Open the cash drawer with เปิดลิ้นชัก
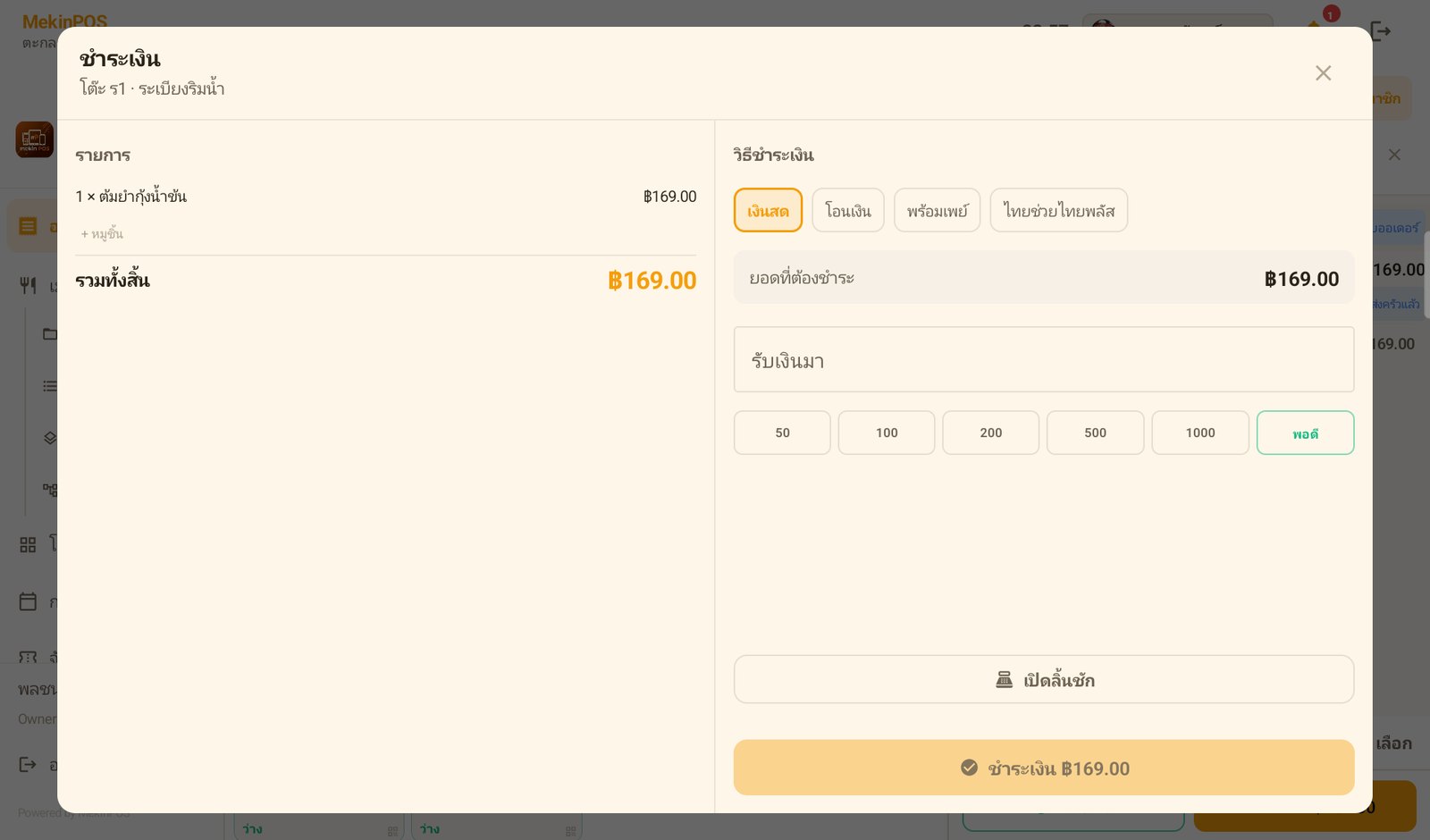 [x=1044, y=679]
